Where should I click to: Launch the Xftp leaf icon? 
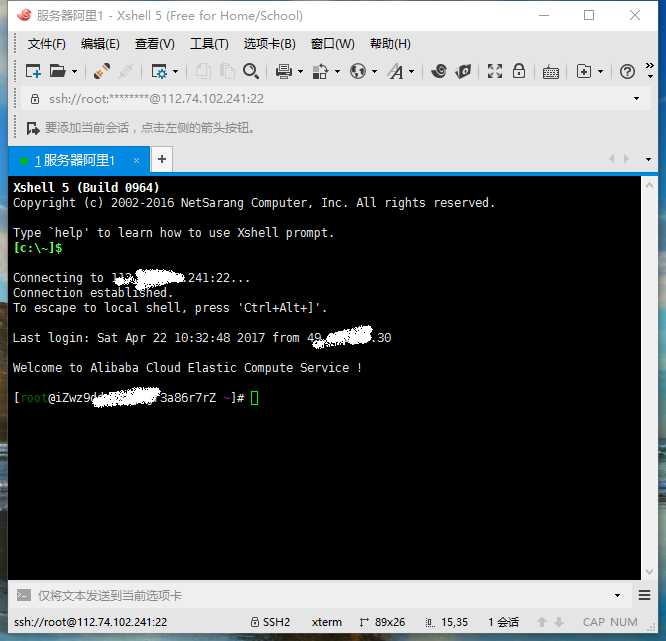[x=463, y=71]
